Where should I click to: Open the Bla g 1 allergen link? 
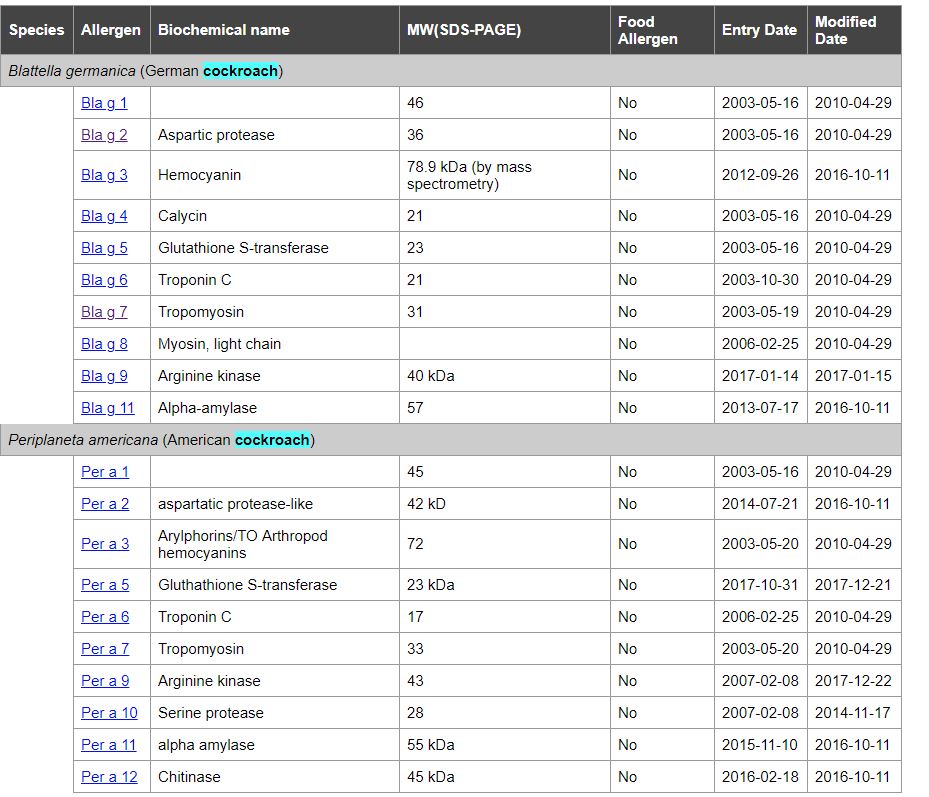[x=104, y=103]
